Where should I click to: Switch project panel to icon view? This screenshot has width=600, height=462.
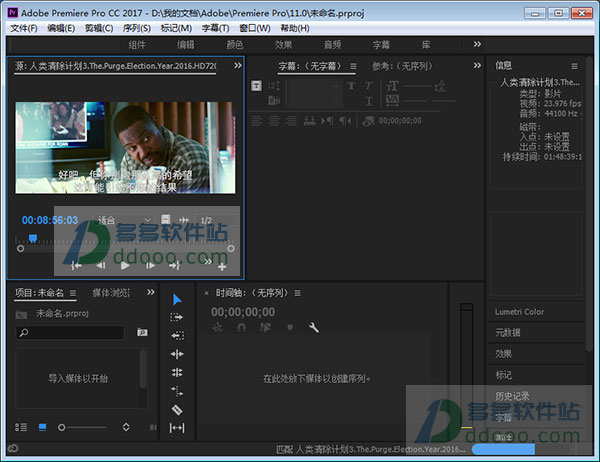(x=42, y=427)
